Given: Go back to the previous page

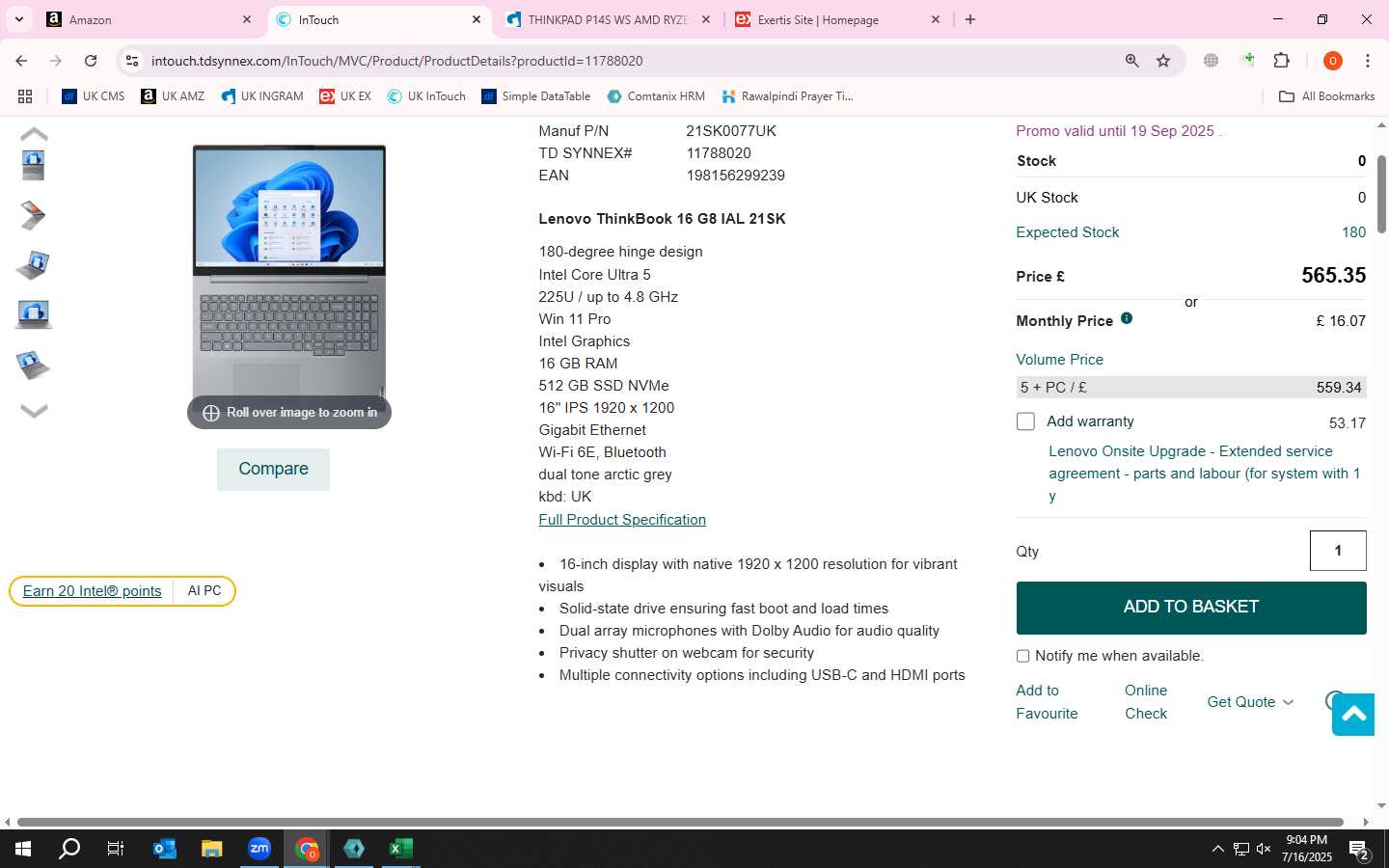Looking at the screenshot, I should pos(21,61).
